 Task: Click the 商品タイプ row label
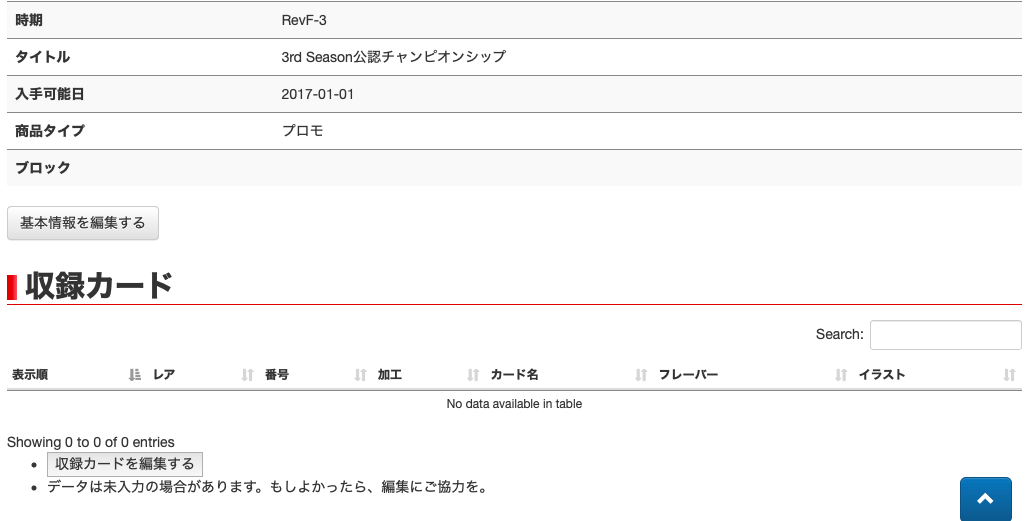(50, 131)
